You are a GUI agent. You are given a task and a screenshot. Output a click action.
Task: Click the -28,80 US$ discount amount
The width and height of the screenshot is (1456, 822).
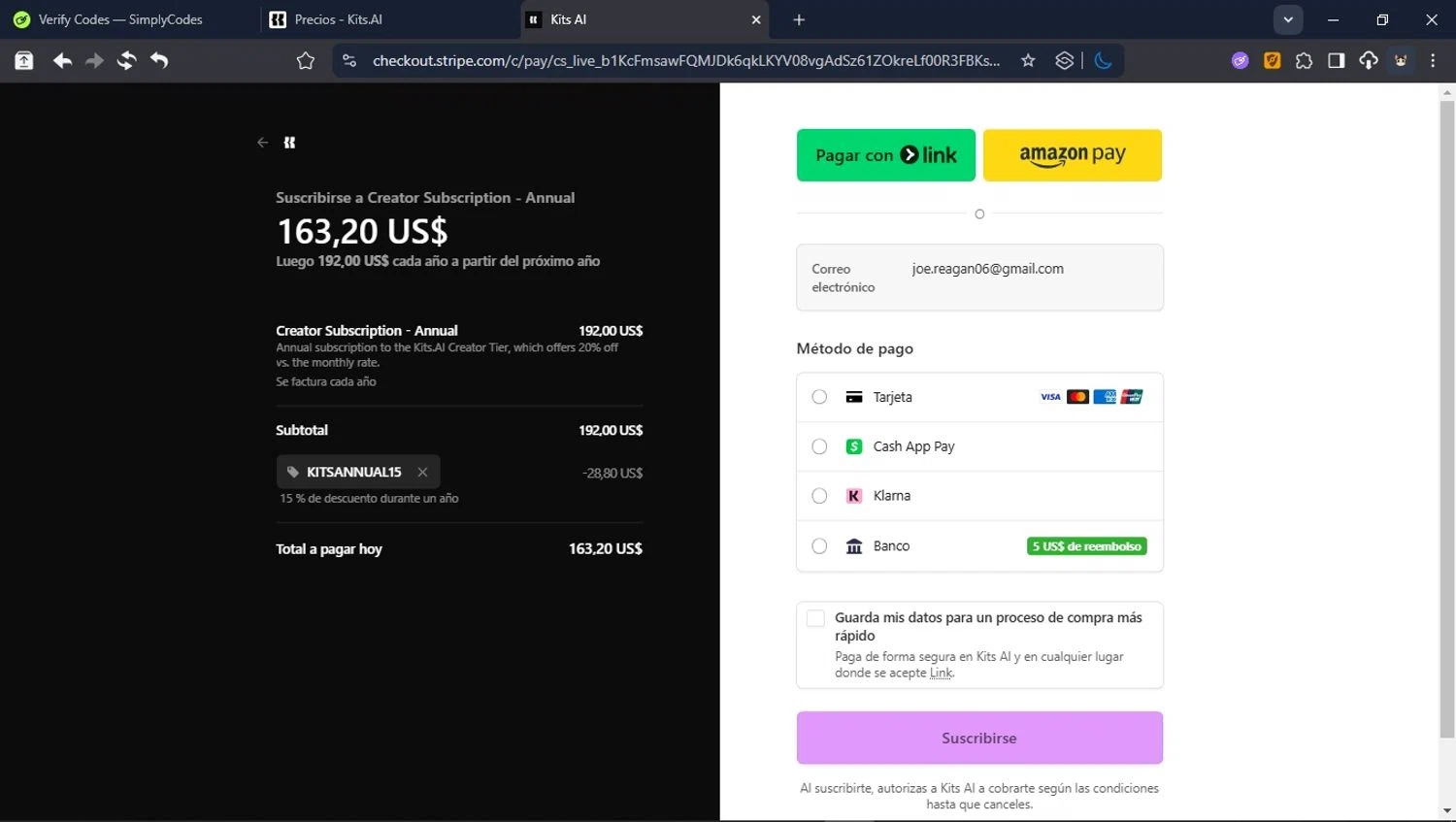(x=612, y=474)
